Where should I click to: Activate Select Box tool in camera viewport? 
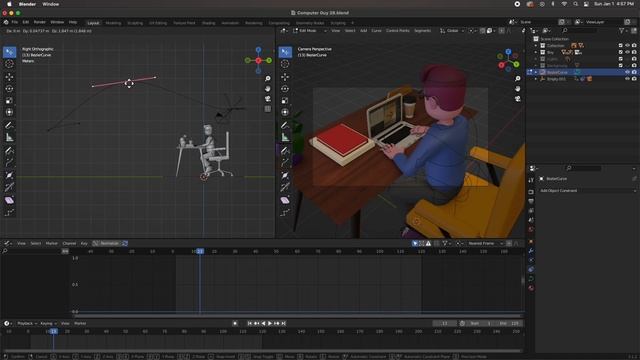point(285,52)
